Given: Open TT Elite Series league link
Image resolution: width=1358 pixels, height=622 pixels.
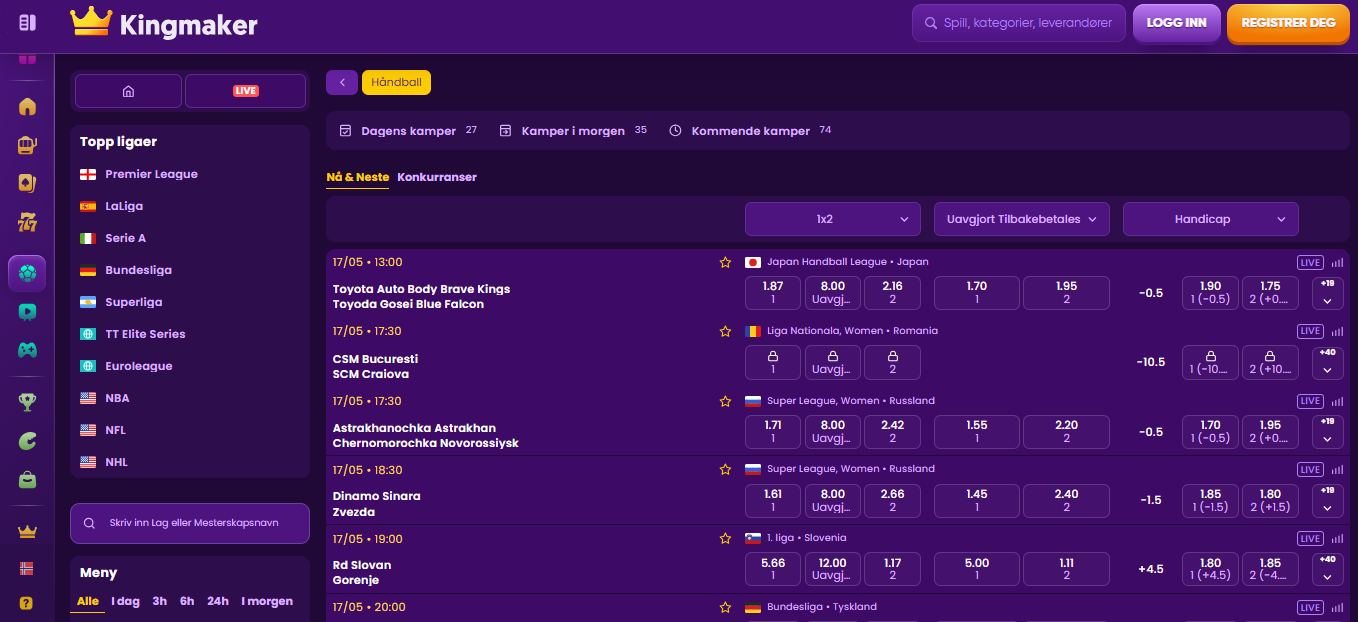Looking at the screenshot, I should click(x=145, y=334).
